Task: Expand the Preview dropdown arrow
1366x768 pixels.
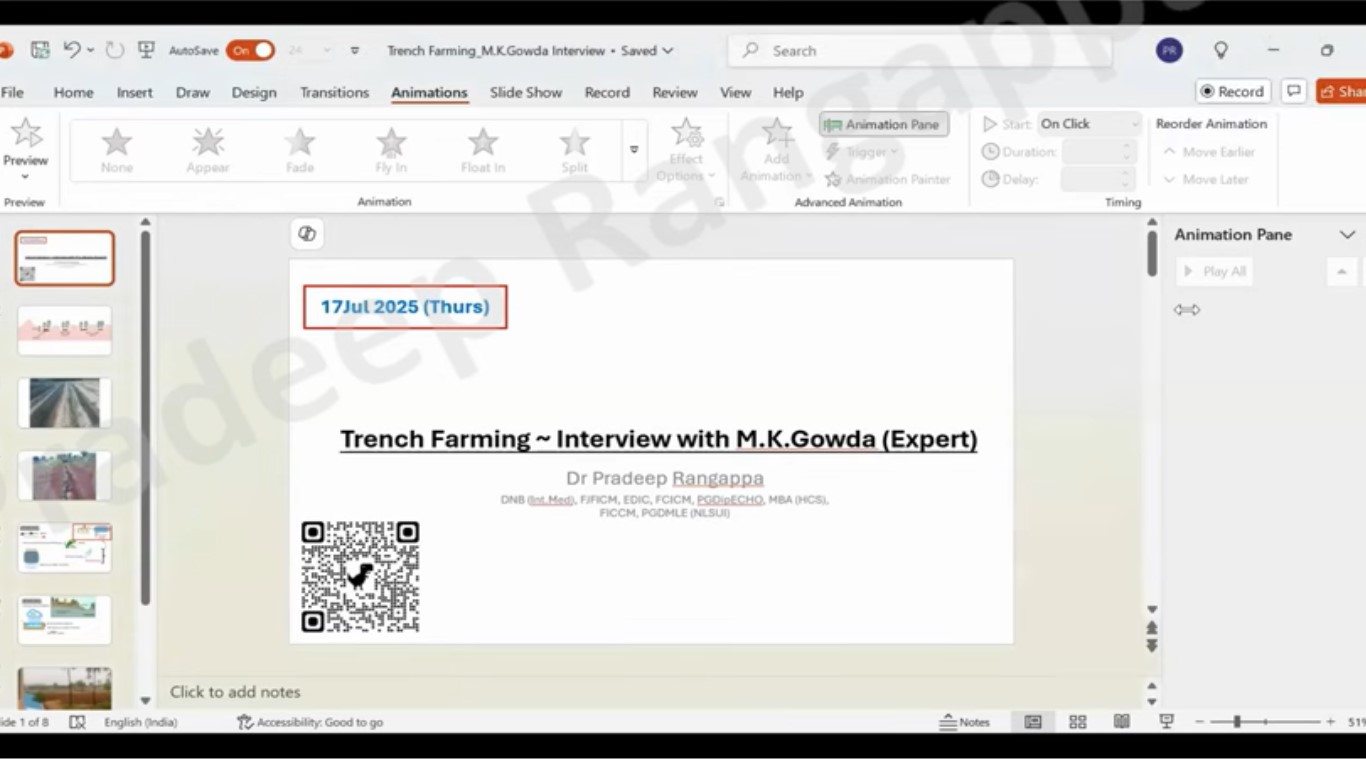Action: point(25,177)
